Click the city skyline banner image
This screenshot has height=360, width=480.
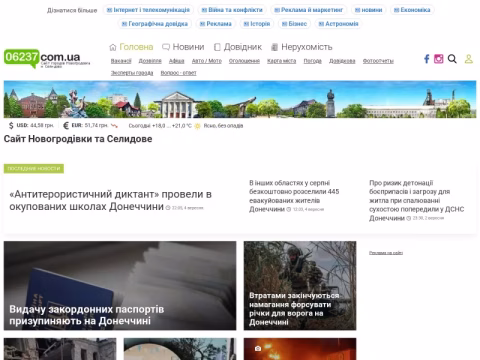pyautogui.click(x=240, y=99)
